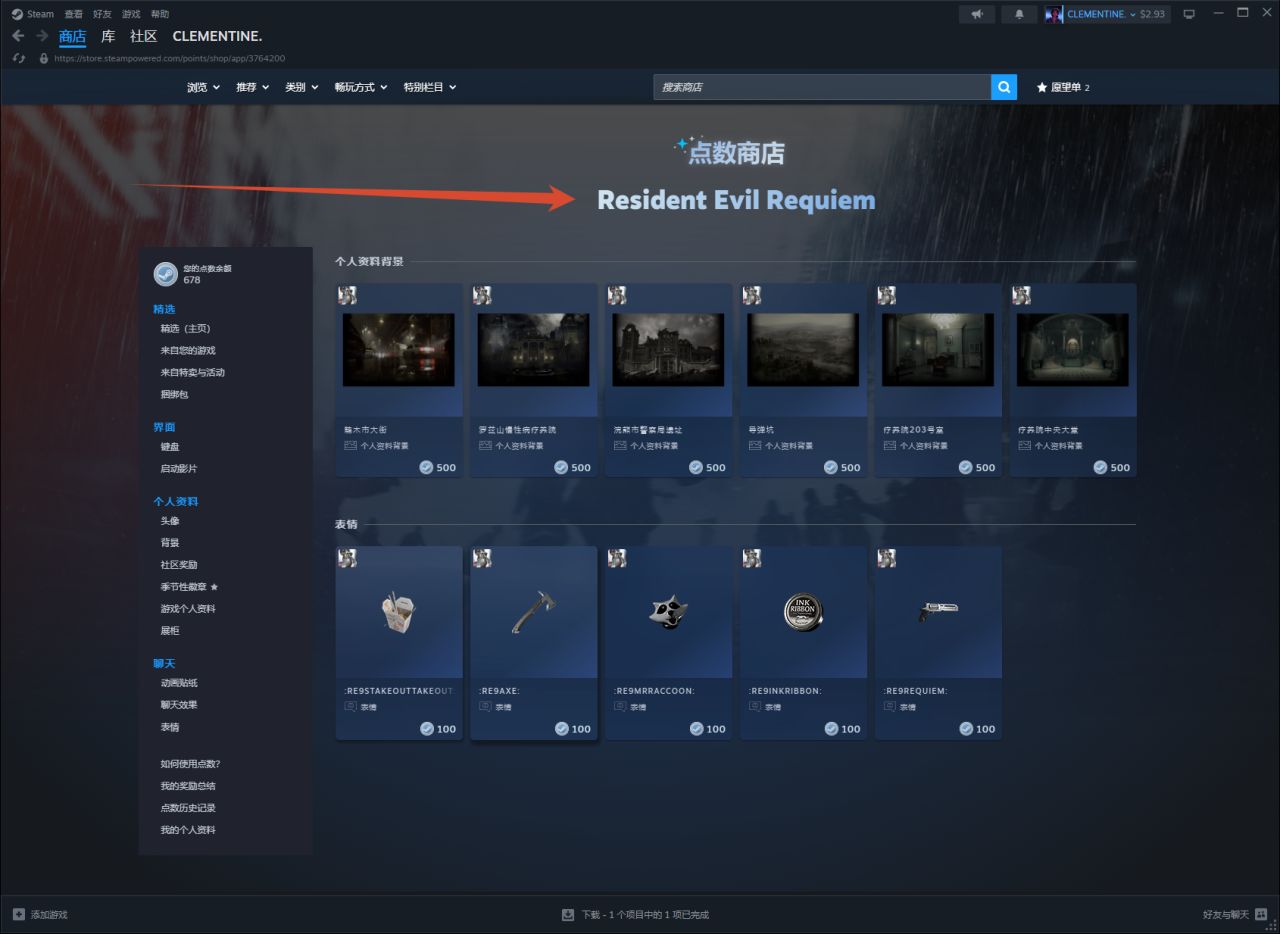Click the CLEMENTINE user avatar picture
This screenshot has height=934, width=1280.
[x=1054, y=14]
